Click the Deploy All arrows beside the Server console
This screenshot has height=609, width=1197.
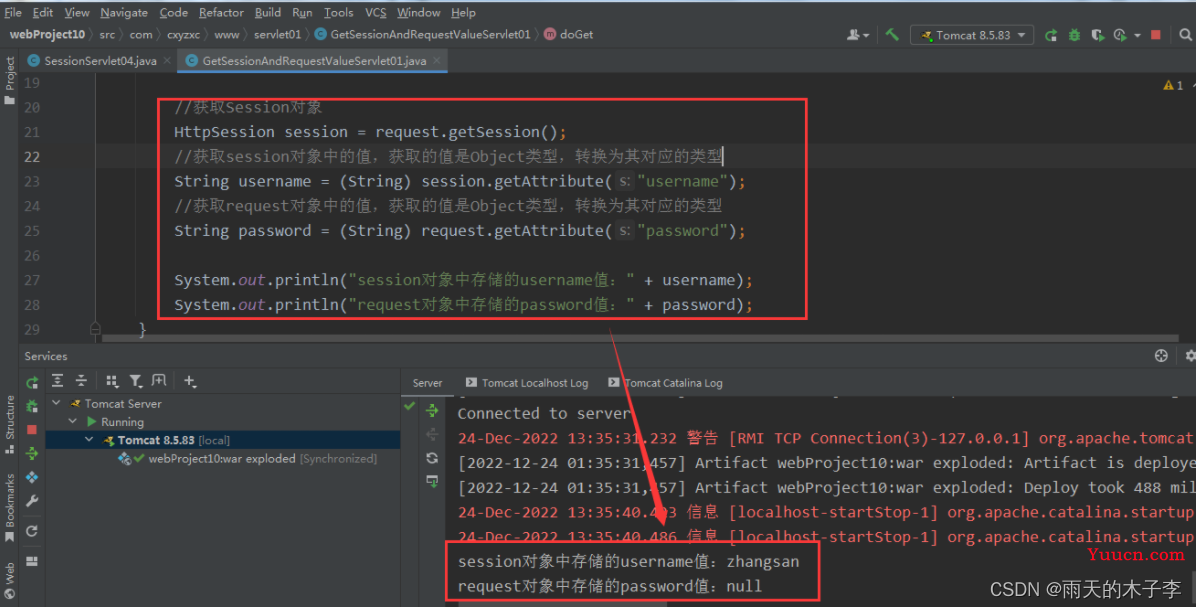click(x=432, y=411)
